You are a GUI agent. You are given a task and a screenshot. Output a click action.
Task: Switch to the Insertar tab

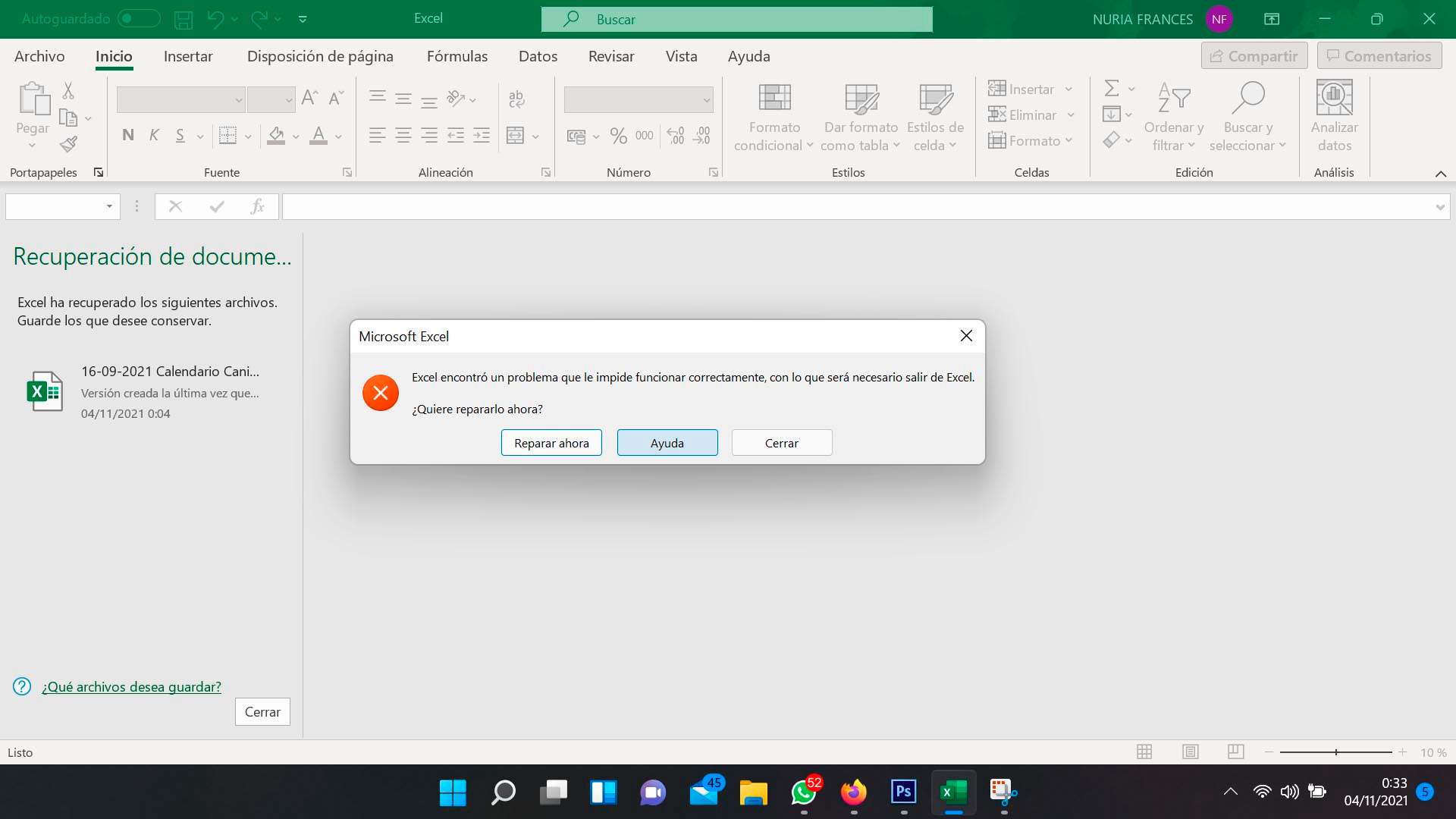188,56
